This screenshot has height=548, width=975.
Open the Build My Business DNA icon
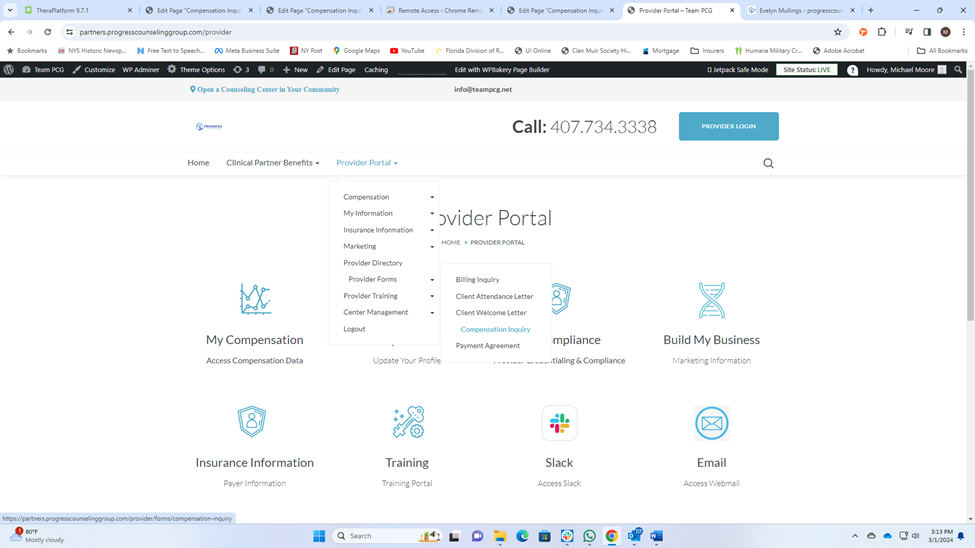click(x=711, y=299)
